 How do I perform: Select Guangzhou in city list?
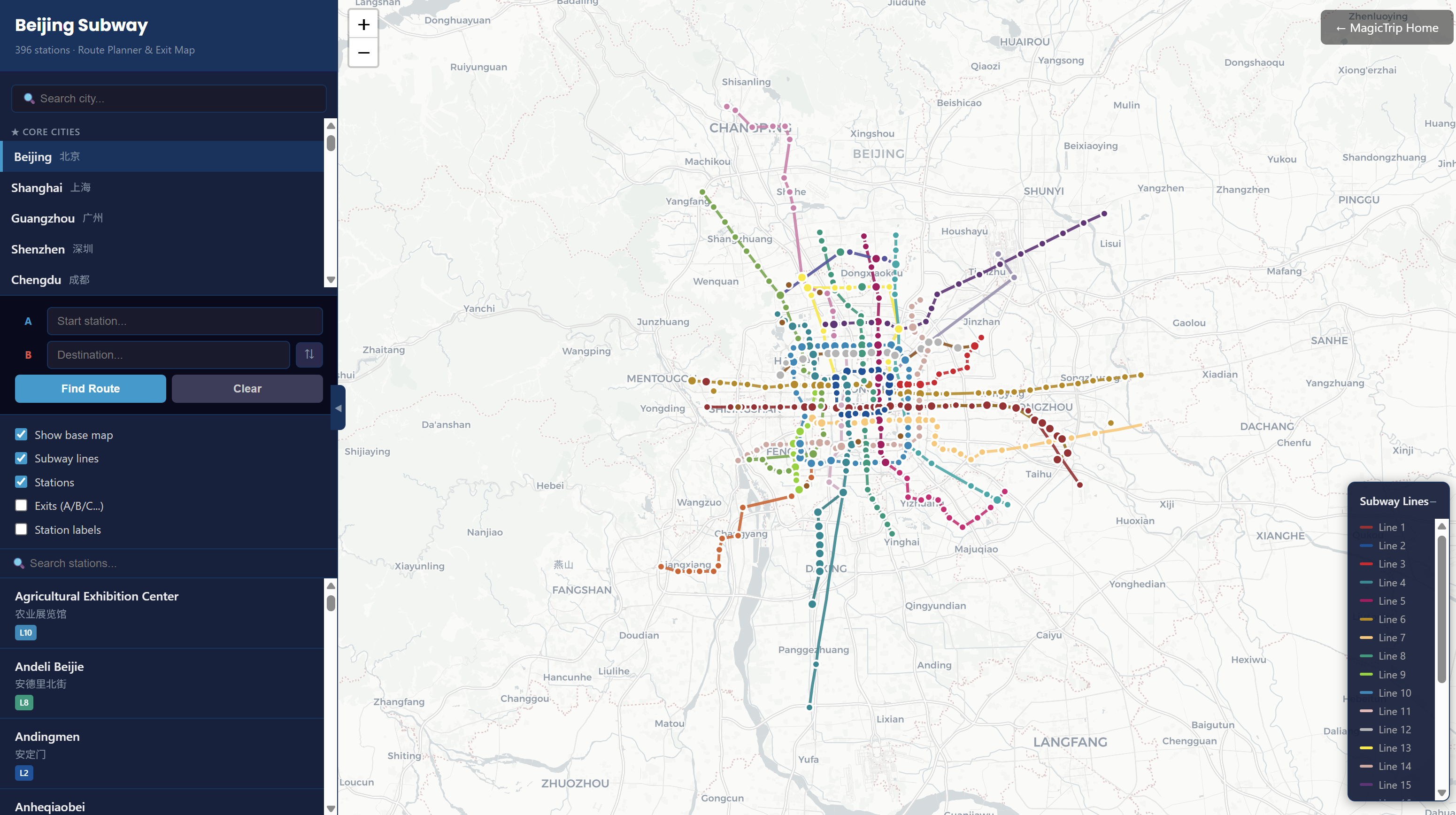(x=162, y=218)
